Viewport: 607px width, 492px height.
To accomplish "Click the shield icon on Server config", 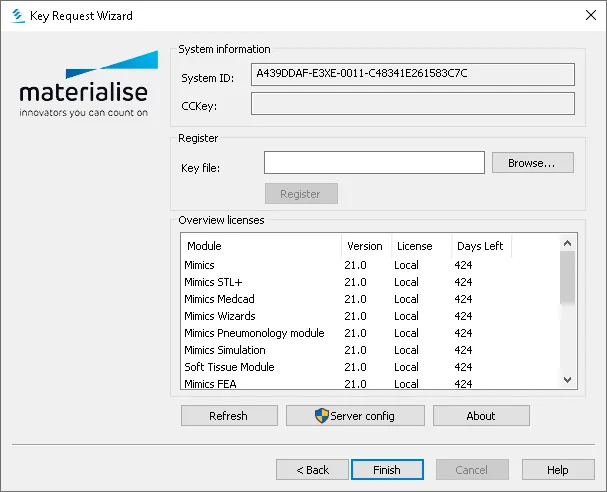I will (x=322, y=416).
